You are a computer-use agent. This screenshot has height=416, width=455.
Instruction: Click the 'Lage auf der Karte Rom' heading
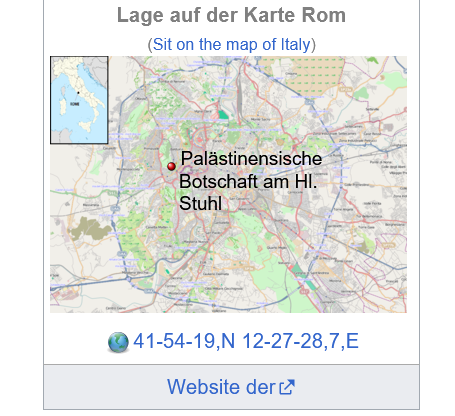[x=231, y=15]
